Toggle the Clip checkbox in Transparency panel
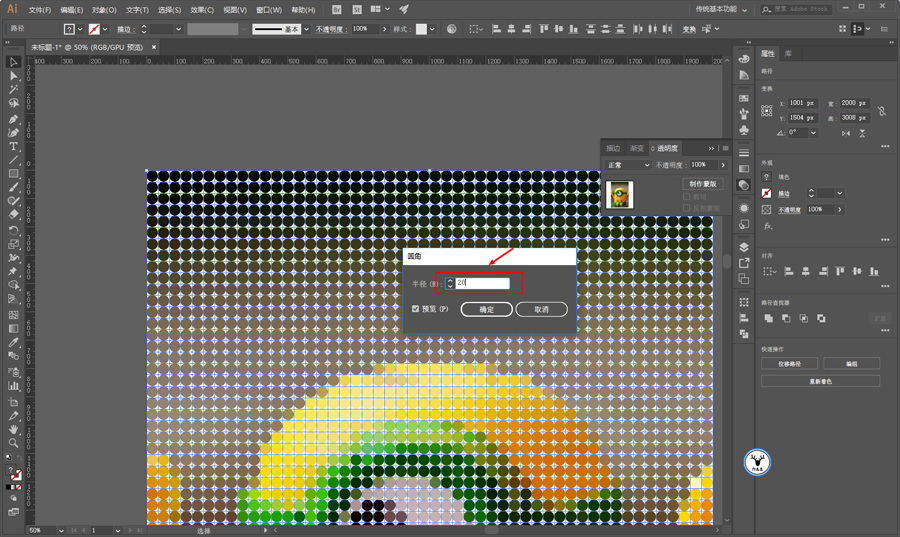Screen dimensions: 900x537 686,197
